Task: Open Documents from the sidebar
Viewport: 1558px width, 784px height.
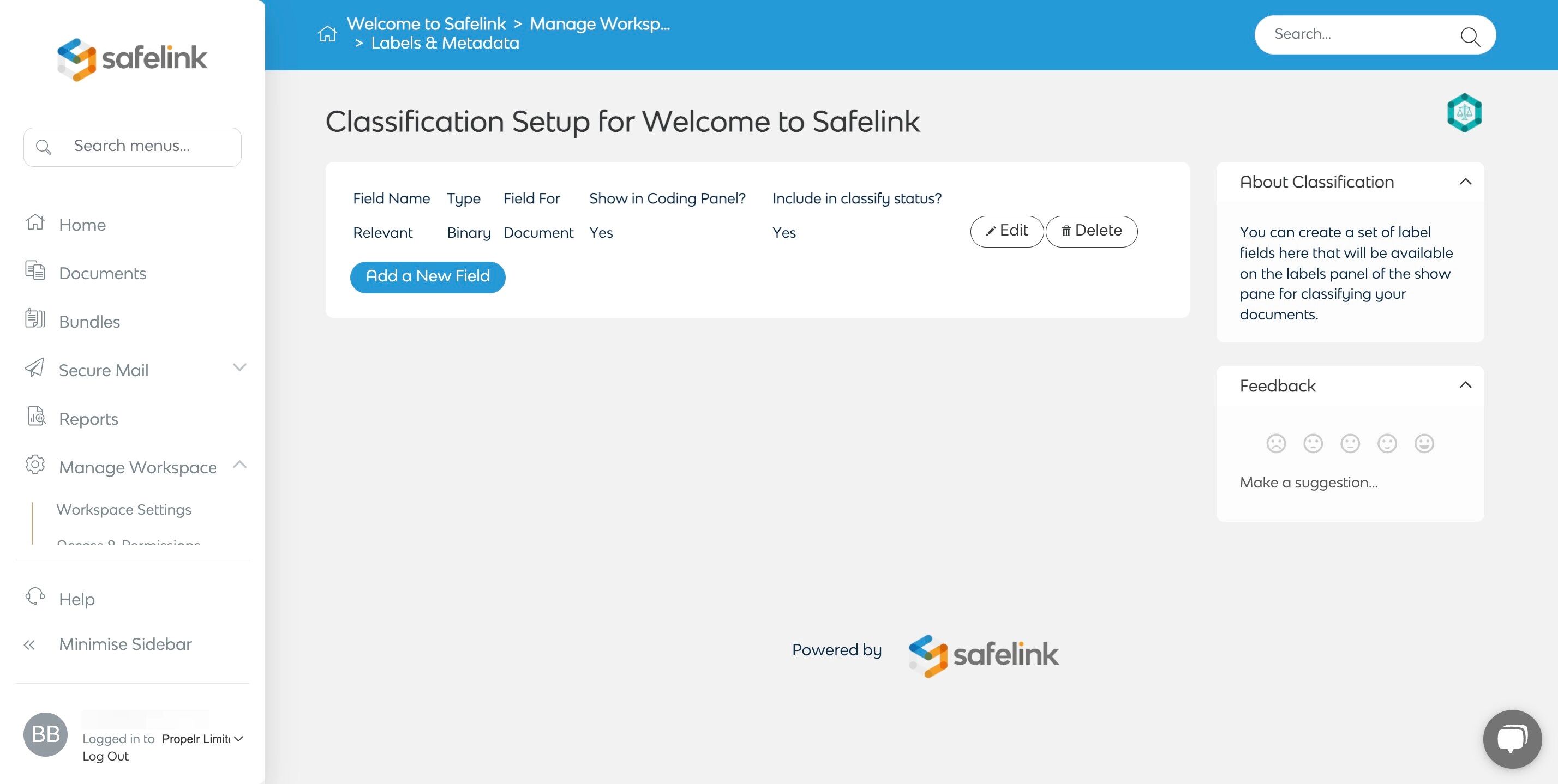Action: tap(102, 273)
